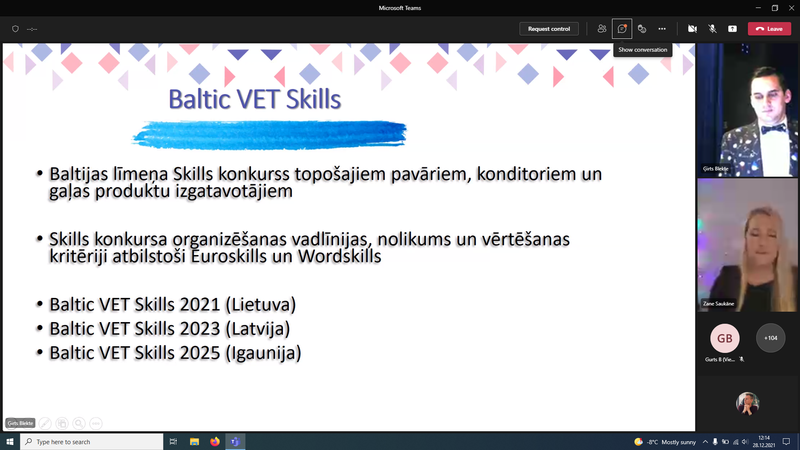
Task: Click the Girts Blekte presenter label on slide
Action: pyautogui.click(x=20, y=423)
